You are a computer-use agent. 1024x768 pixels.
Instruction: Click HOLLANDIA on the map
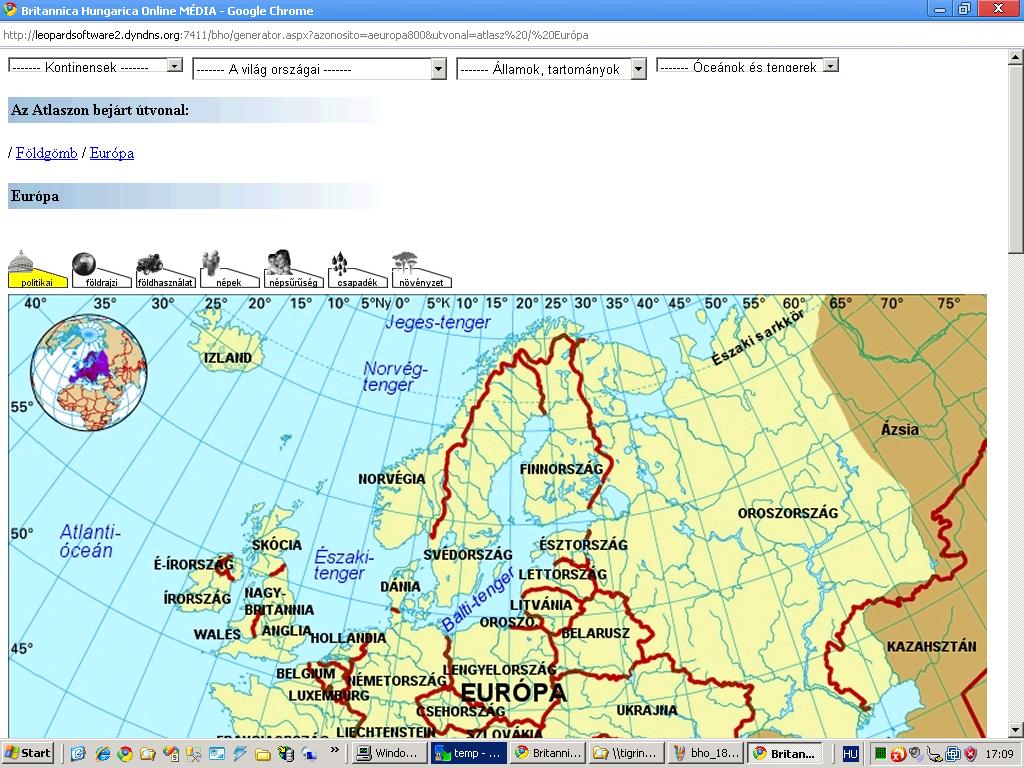[x=348, y=638]
